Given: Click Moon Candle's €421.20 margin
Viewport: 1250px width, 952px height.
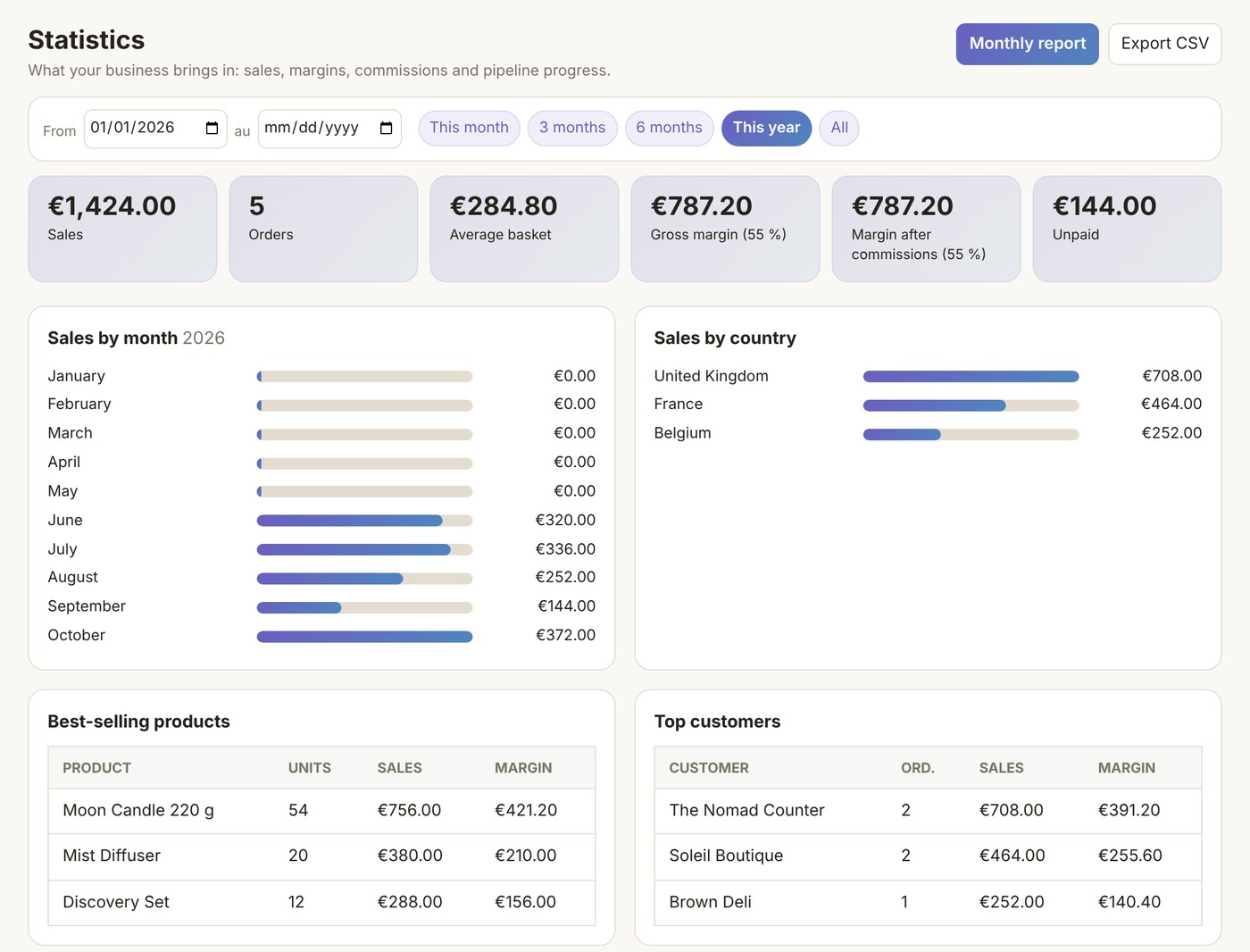Looking at the screenshot, I should pos(526,811).
